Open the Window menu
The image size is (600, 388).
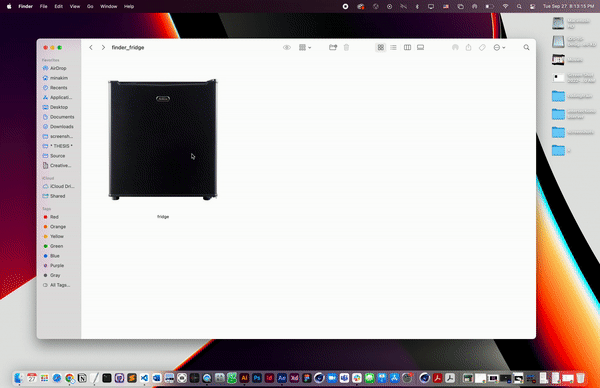[109, 6]
